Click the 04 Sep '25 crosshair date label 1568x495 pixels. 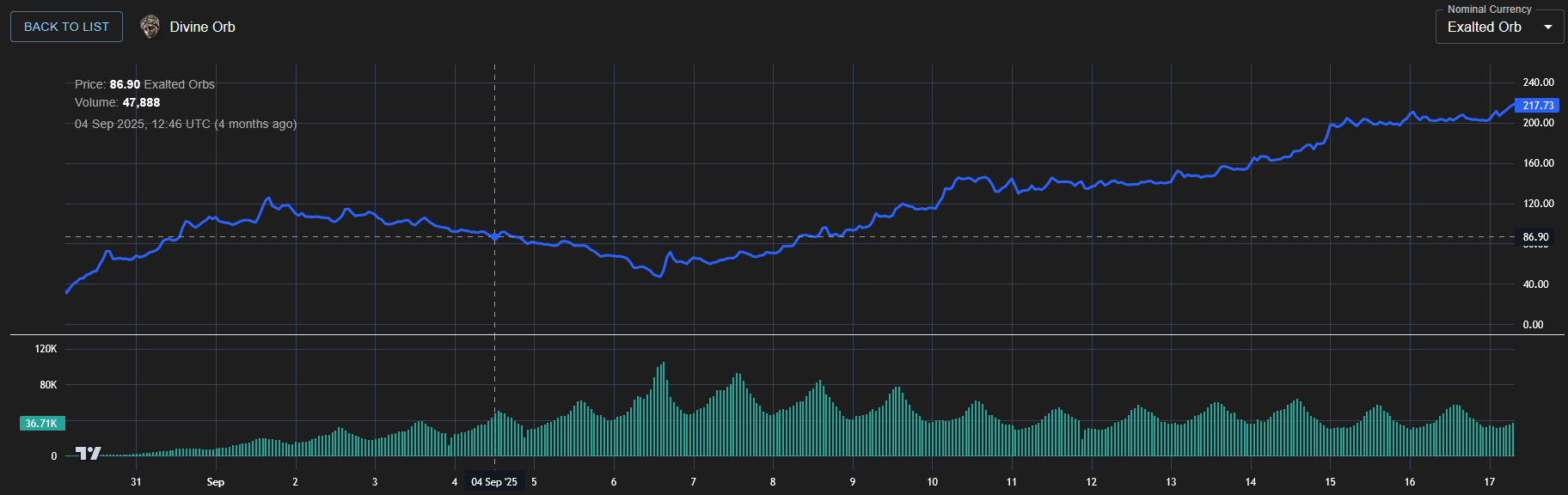click(x=494, y=482)
